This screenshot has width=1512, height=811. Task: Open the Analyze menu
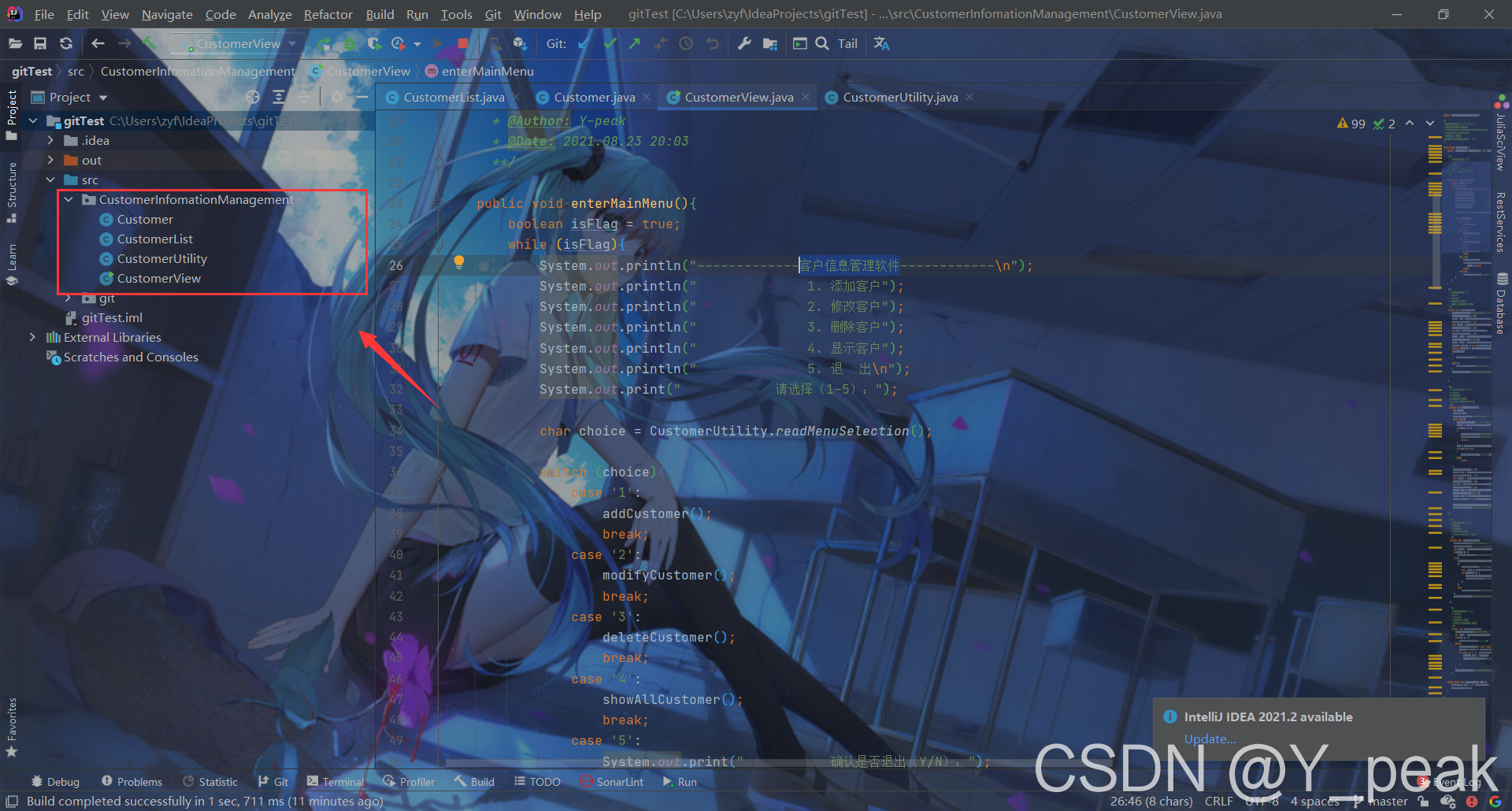(x=269, y=14)
